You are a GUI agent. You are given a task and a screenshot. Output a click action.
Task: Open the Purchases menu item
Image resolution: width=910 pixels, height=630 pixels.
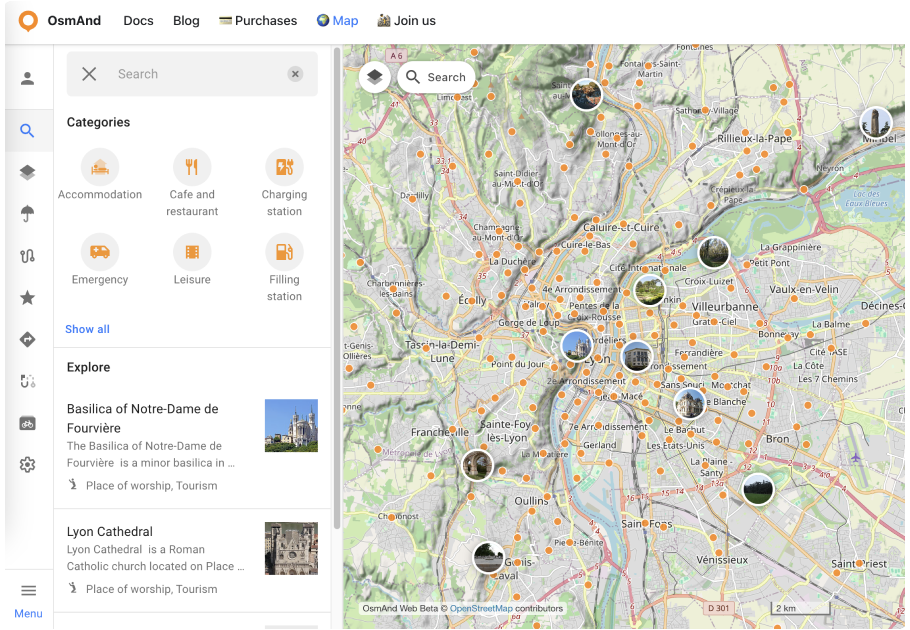(257, 20)
